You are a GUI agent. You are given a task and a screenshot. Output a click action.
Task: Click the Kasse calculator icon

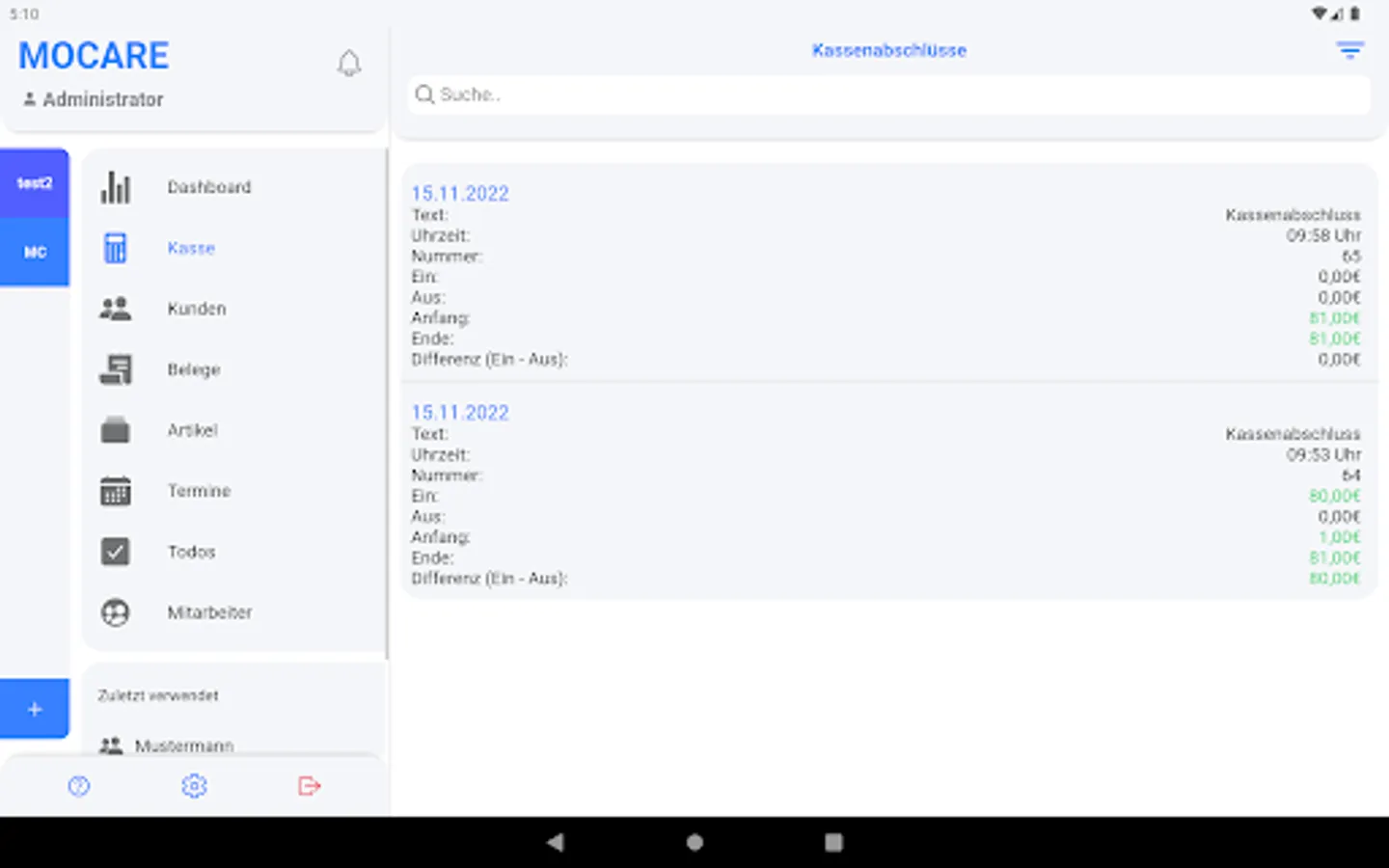[116, 248]
